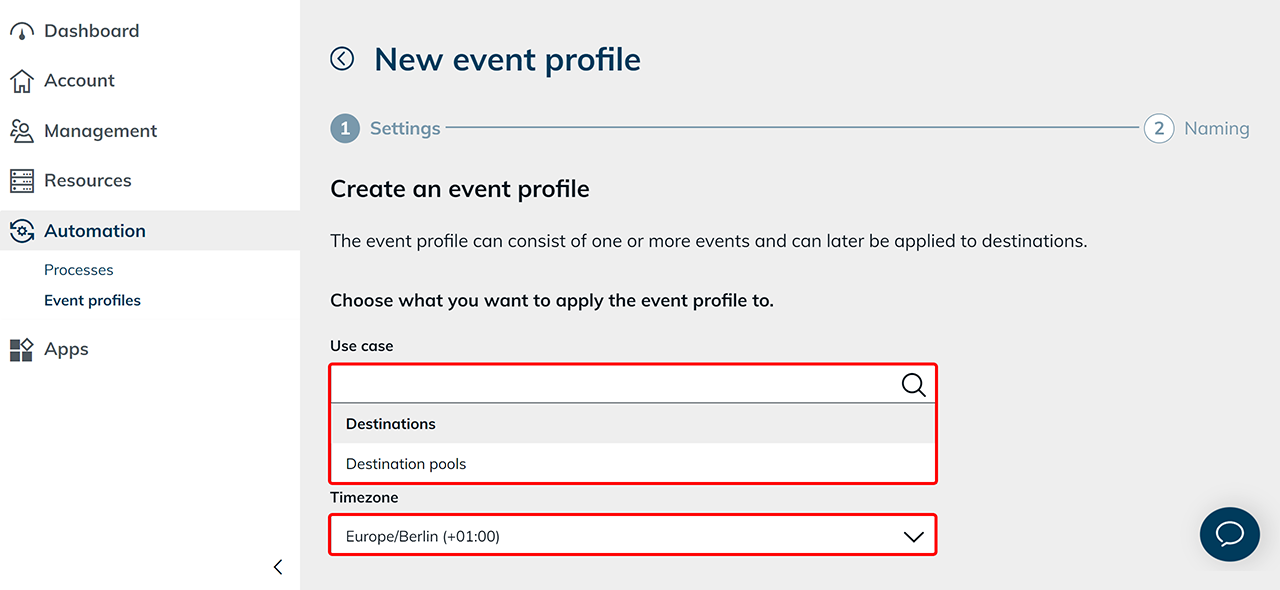
Task: Choose Destinations from the Use case list
Action: tap(391, 424)
